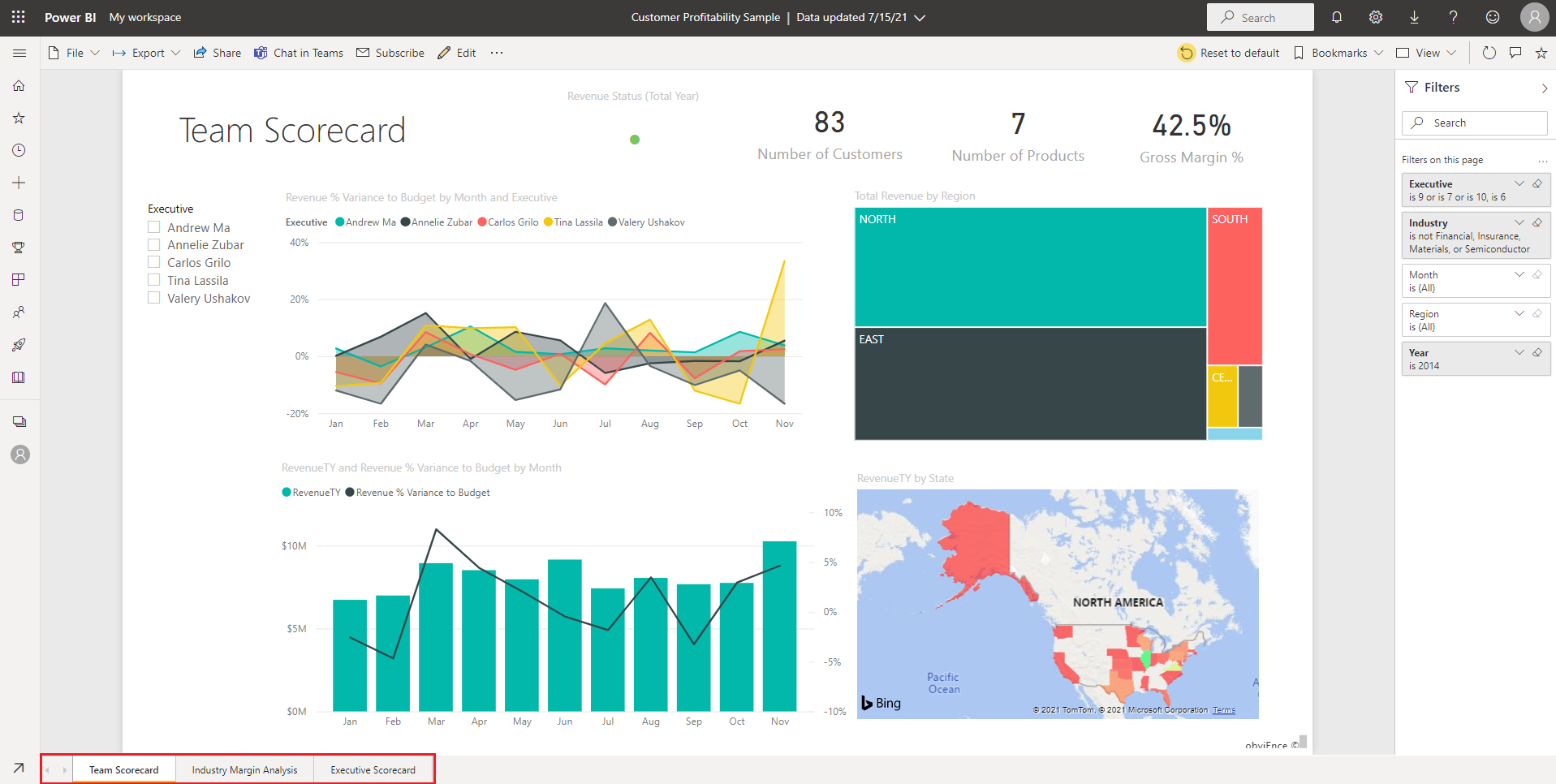1556x784 pixels.
Task: Open Apps icon in left sidebar
Action: (19, 280)
